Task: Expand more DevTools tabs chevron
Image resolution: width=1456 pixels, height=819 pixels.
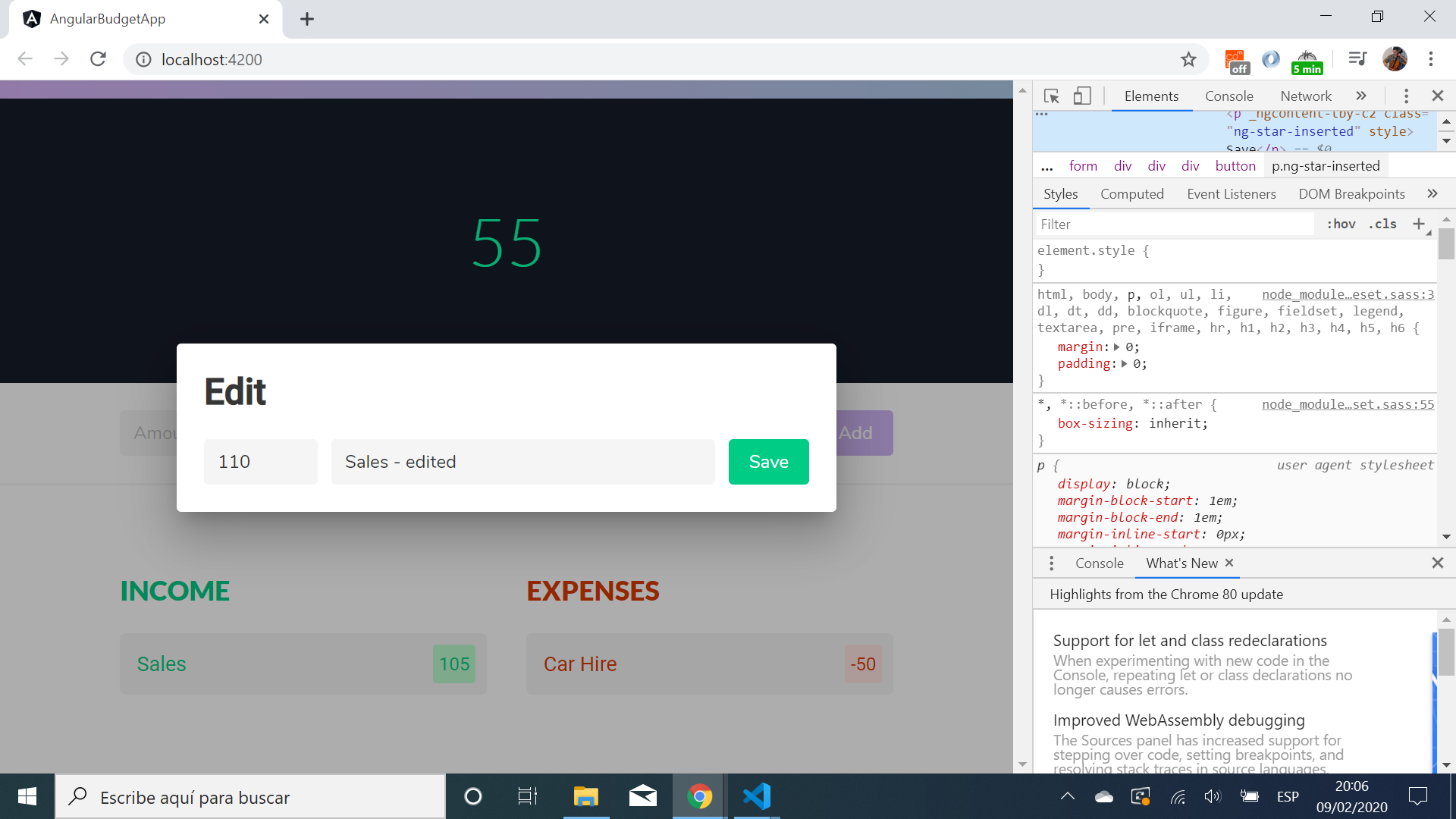Action: click(1361, 96)
